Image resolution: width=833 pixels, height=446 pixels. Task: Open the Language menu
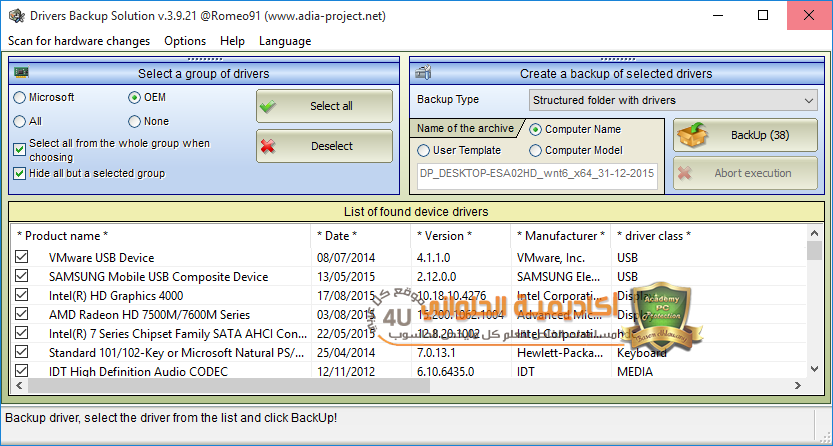point(285,41)
